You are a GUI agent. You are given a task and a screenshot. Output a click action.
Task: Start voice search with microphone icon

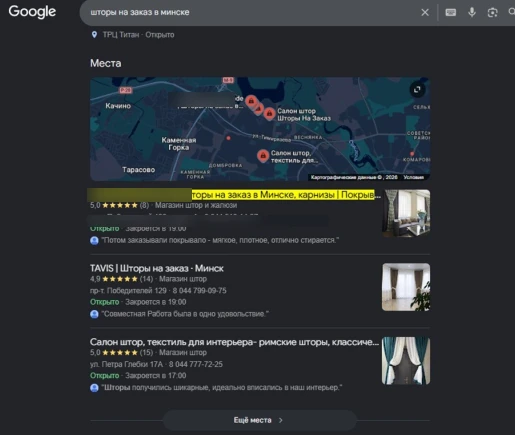472,12
